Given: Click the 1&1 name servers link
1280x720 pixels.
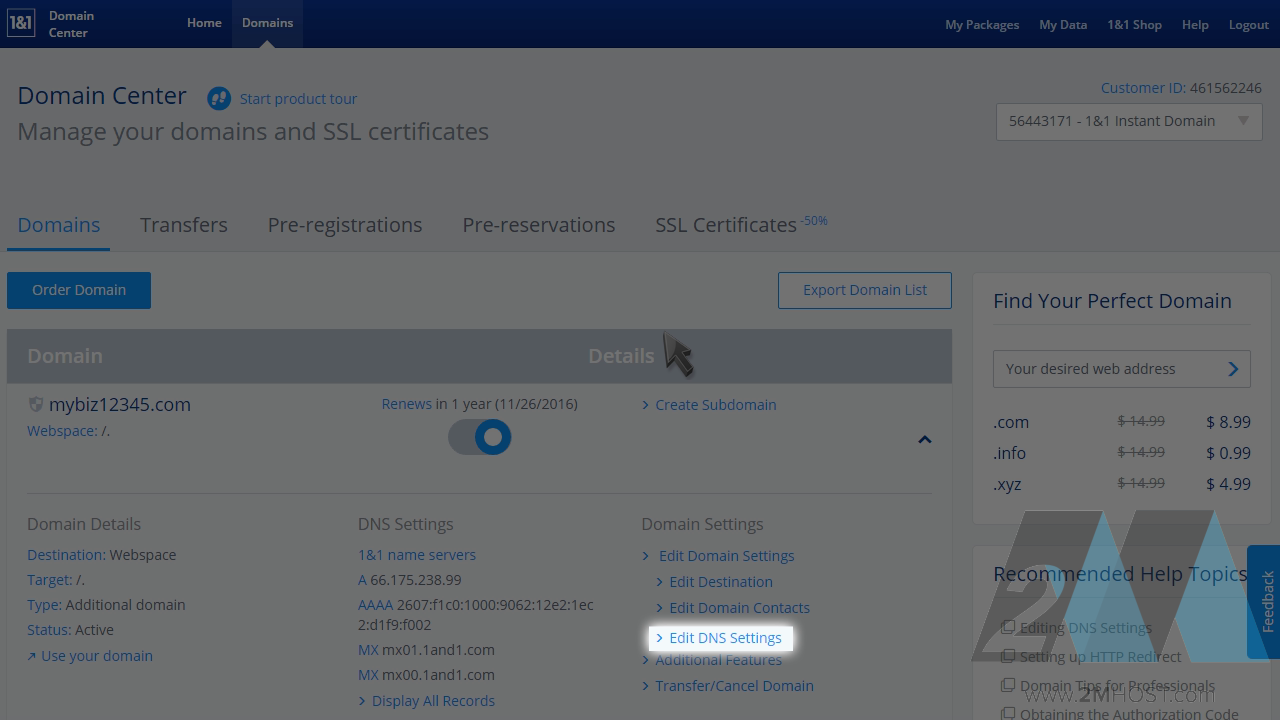Looking at the screenshot, I should click(x=417, y=555).
